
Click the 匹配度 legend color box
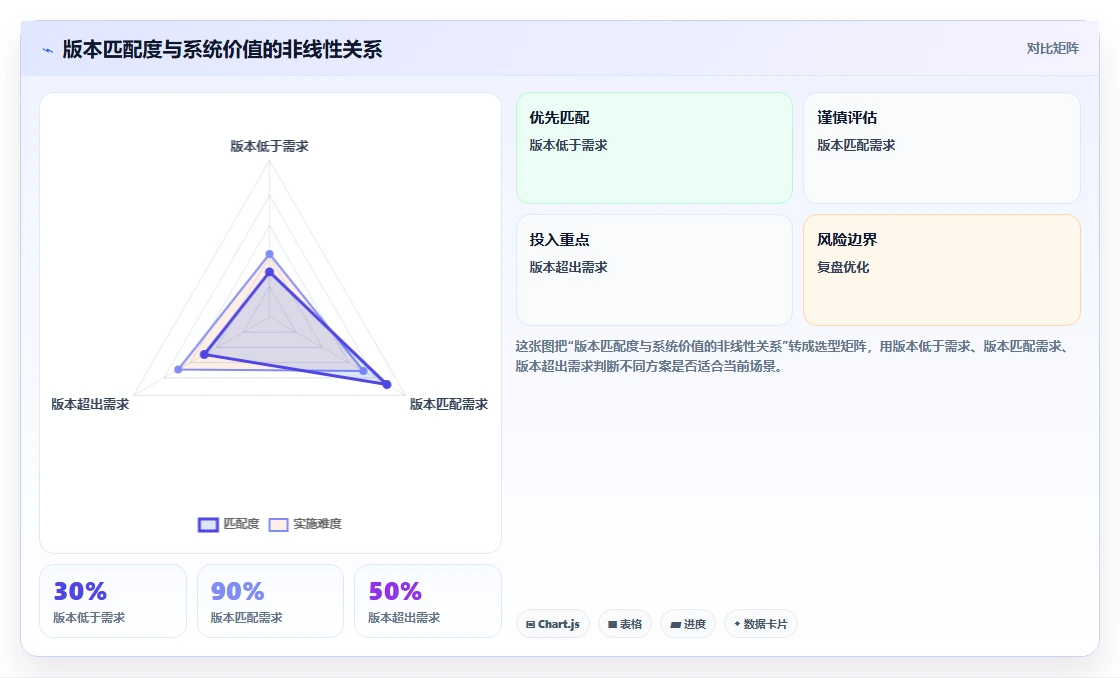[208, 525]
